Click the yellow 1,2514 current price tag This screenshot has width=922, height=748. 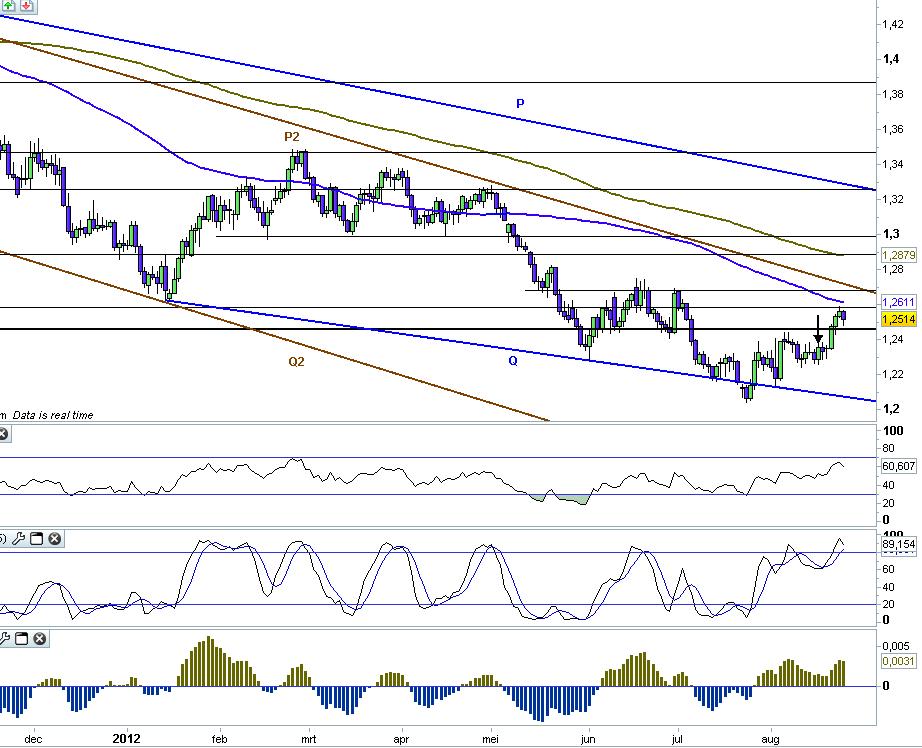point(898,319)
